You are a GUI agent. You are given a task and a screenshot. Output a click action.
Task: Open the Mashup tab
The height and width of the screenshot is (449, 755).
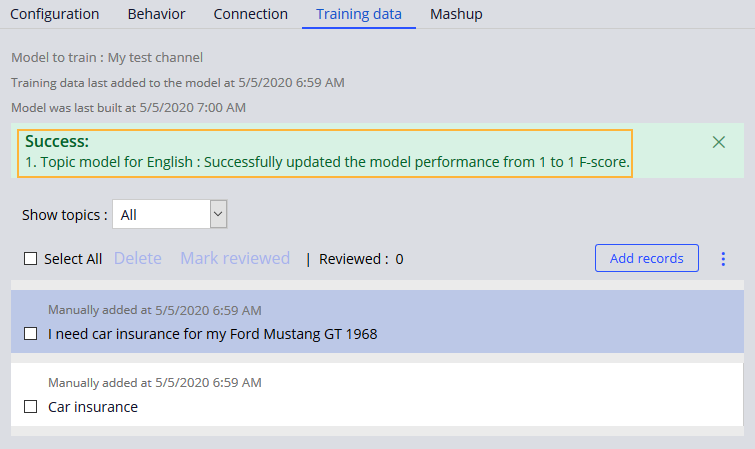(x=456, y=14)
